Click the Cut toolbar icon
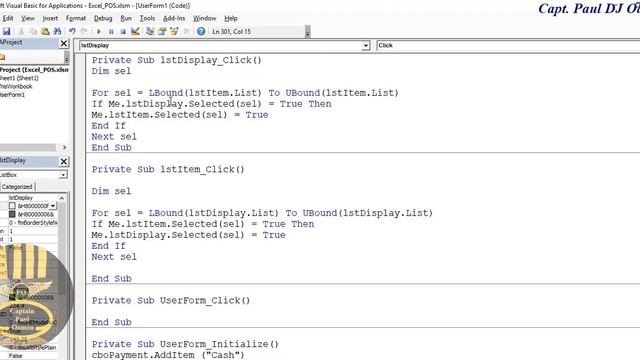Screen dimensions: 640x360 [x=21, y=31]
